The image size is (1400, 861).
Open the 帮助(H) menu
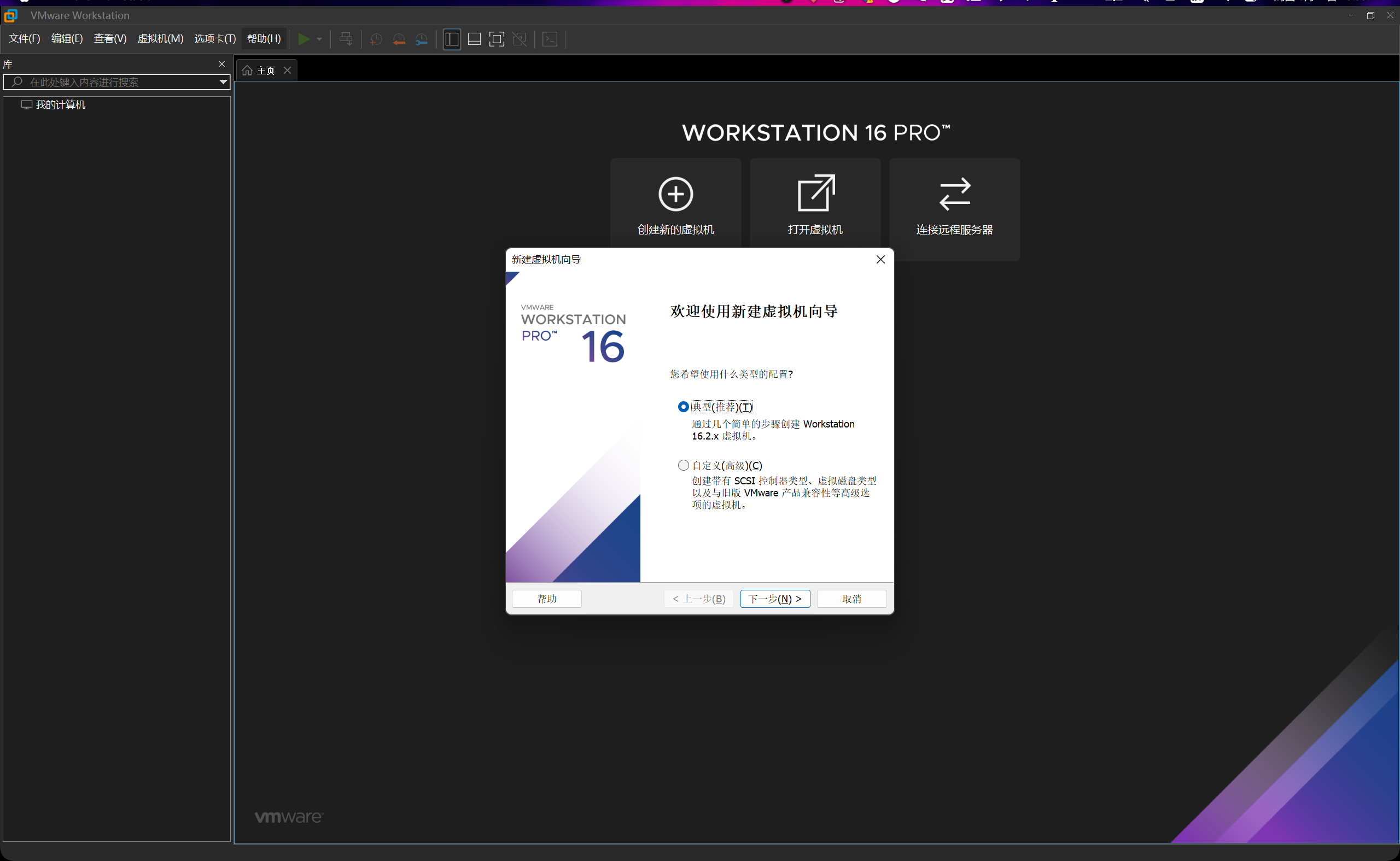264,38
